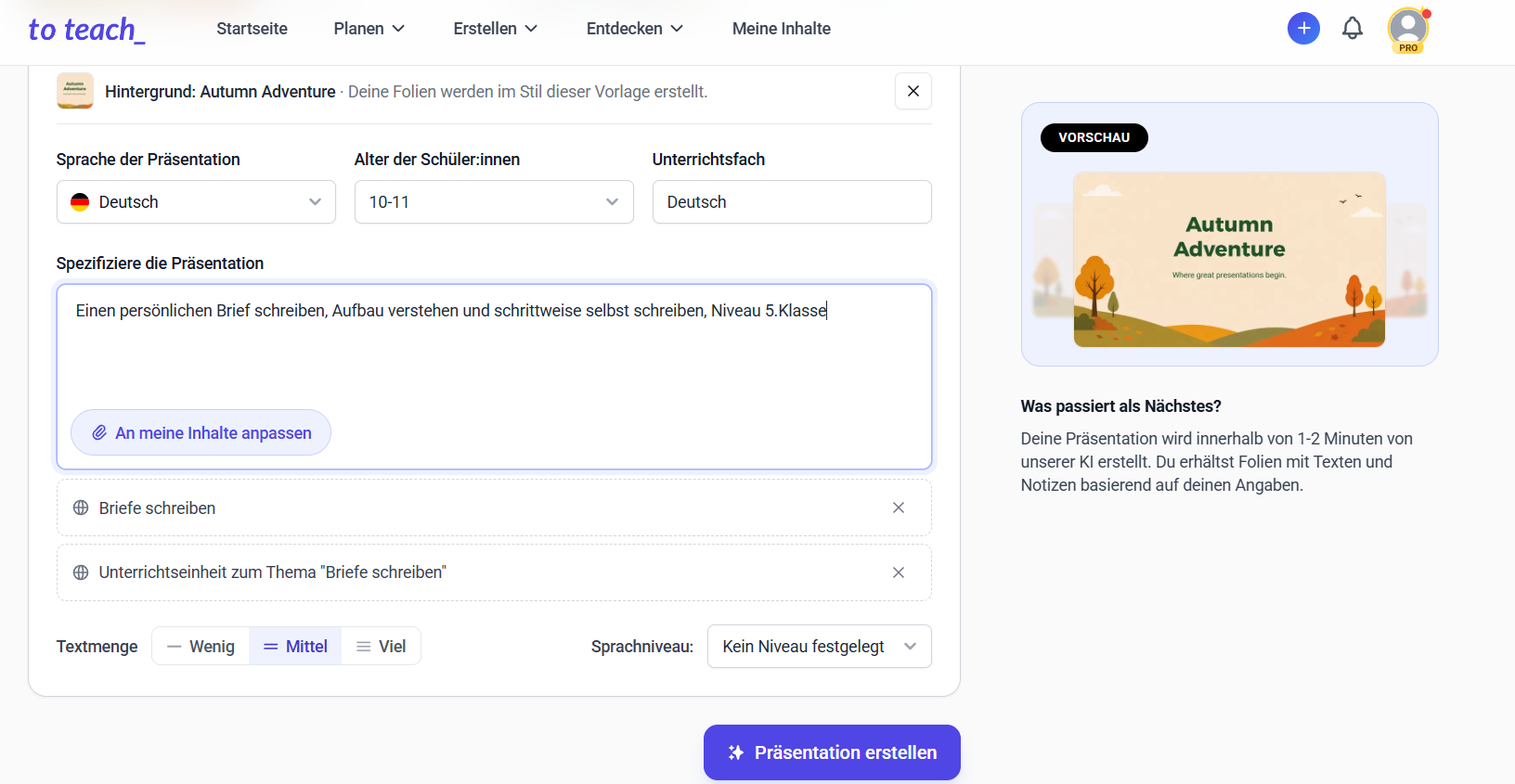This screenshot has width=1515, height=784.
Task: Open the notifications bell
Action: 1353,29
